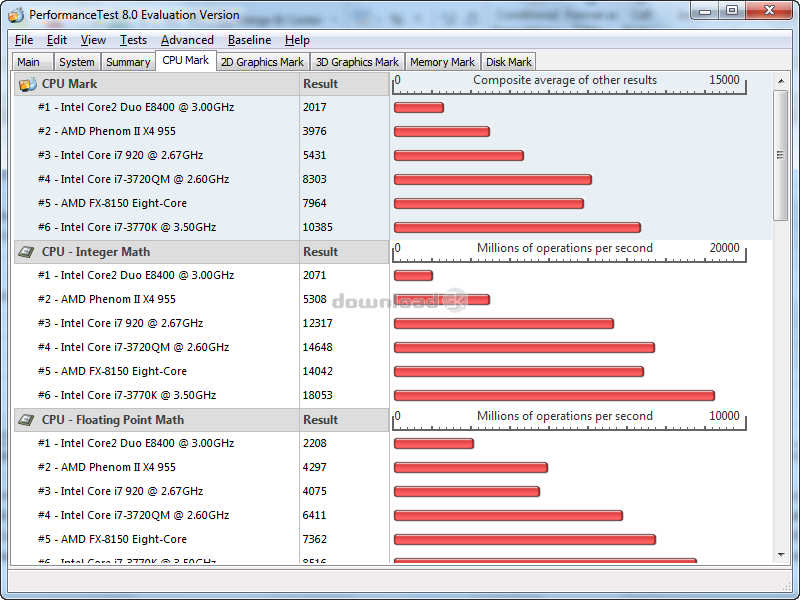The image size is (800, 600).
Task: Click the 7362 Floating Point result value
Action: pos(314,539)
